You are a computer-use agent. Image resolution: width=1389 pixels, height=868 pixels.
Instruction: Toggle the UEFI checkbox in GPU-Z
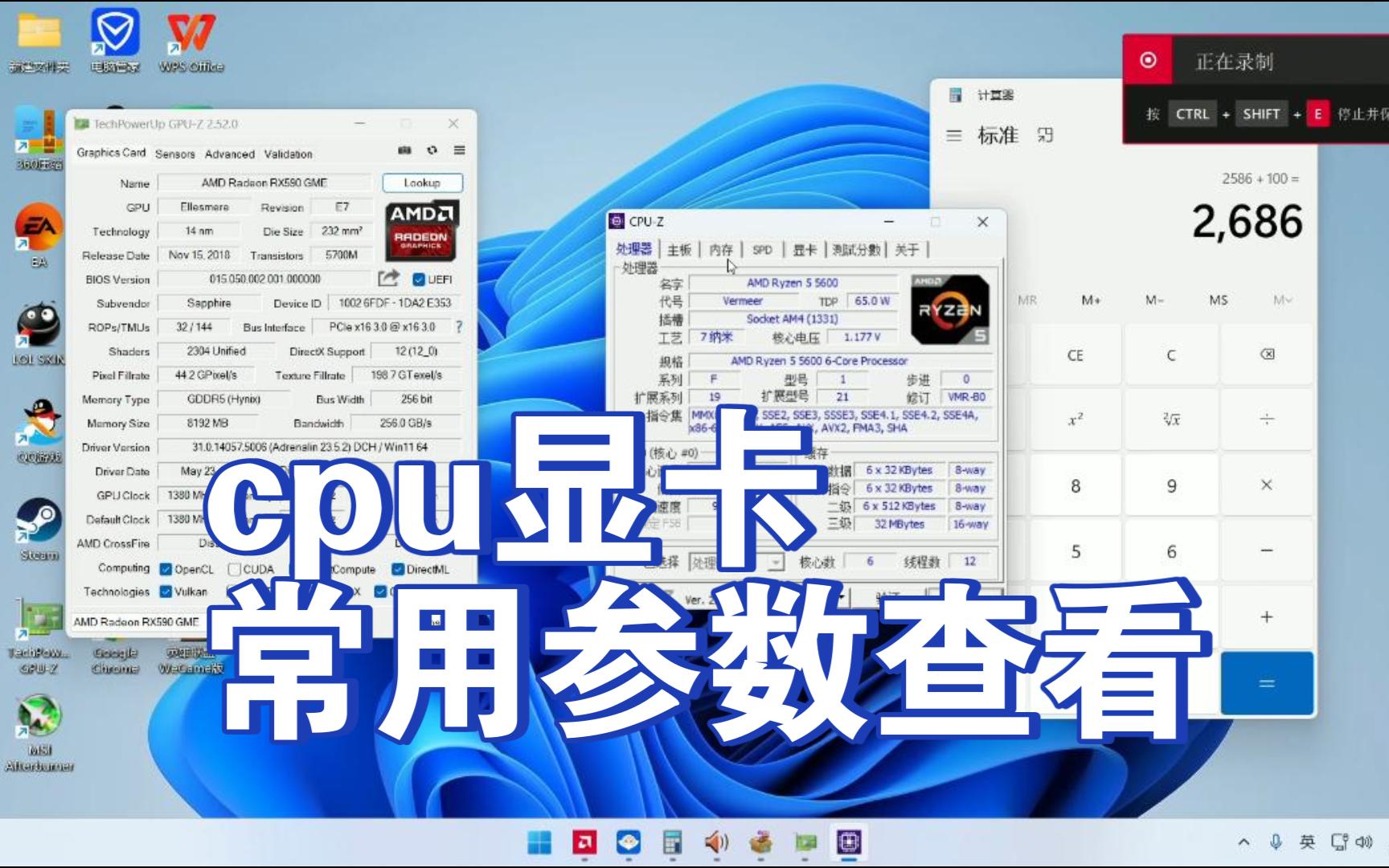pos(419,280)
